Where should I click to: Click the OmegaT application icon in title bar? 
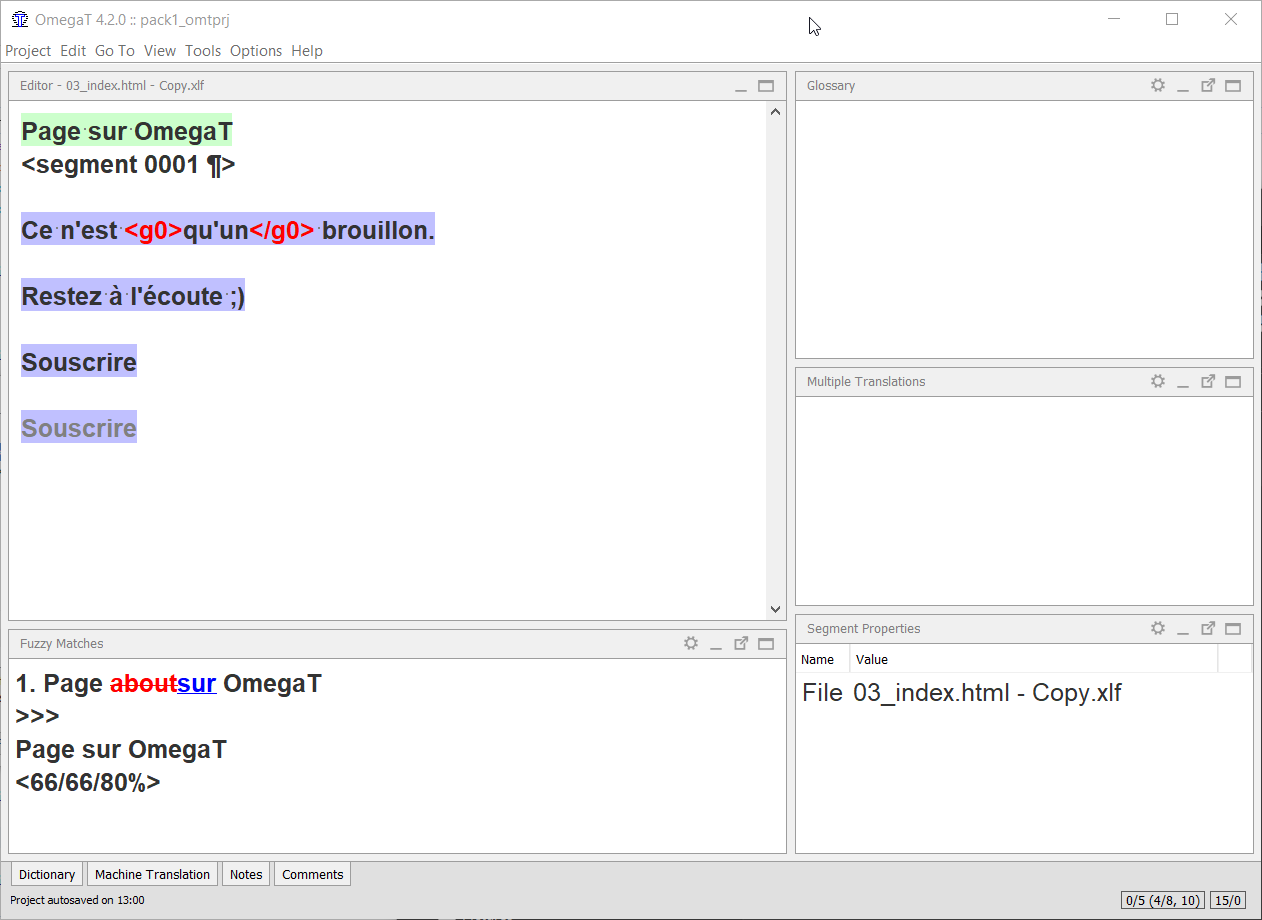[x=19, y=19]
